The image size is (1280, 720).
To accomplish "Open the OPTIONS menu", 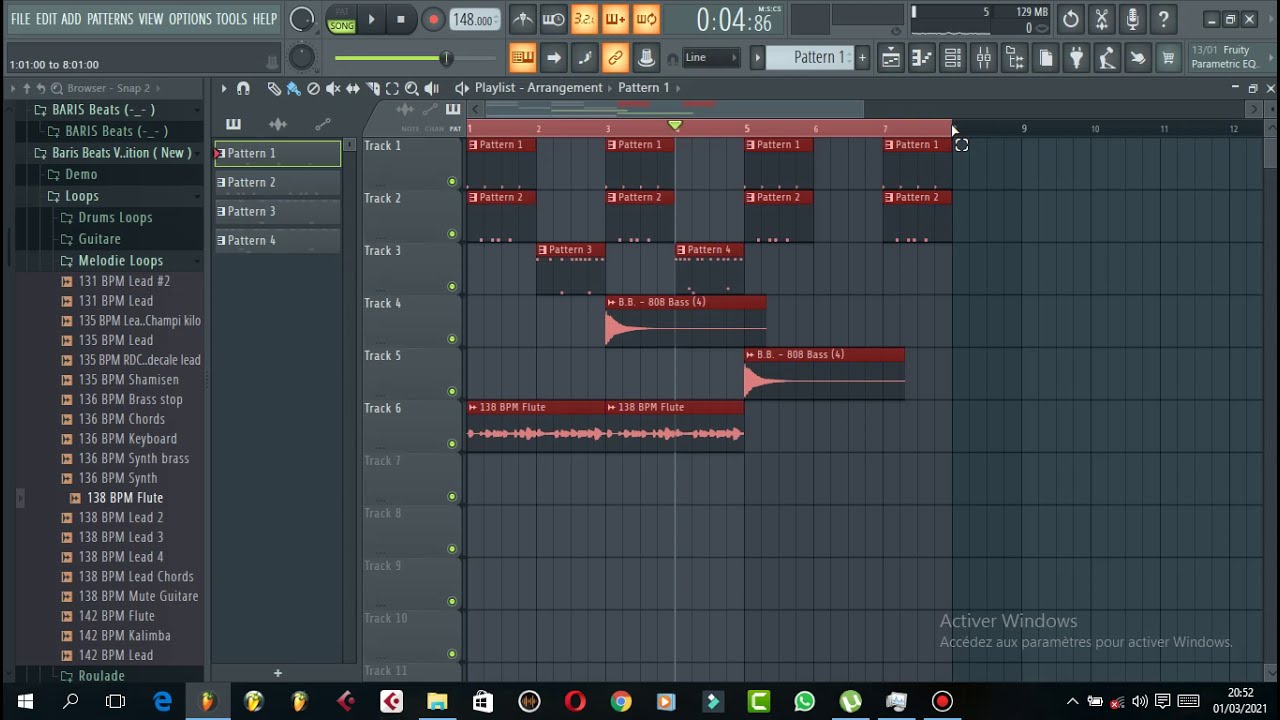I will click(x=190, y=19).
